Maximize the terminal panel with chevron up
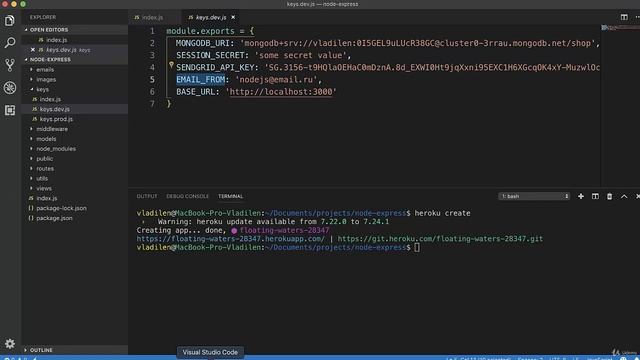 pos(624,196)
